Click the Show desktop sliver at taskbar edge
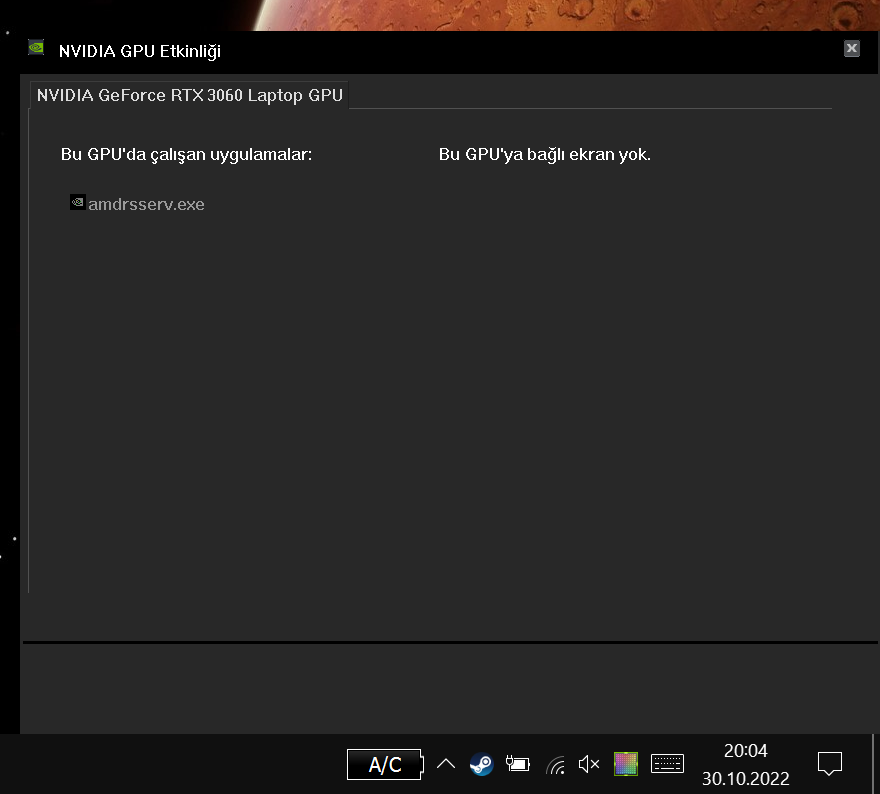This screenshot has height=794, width=880. [876, 764]
